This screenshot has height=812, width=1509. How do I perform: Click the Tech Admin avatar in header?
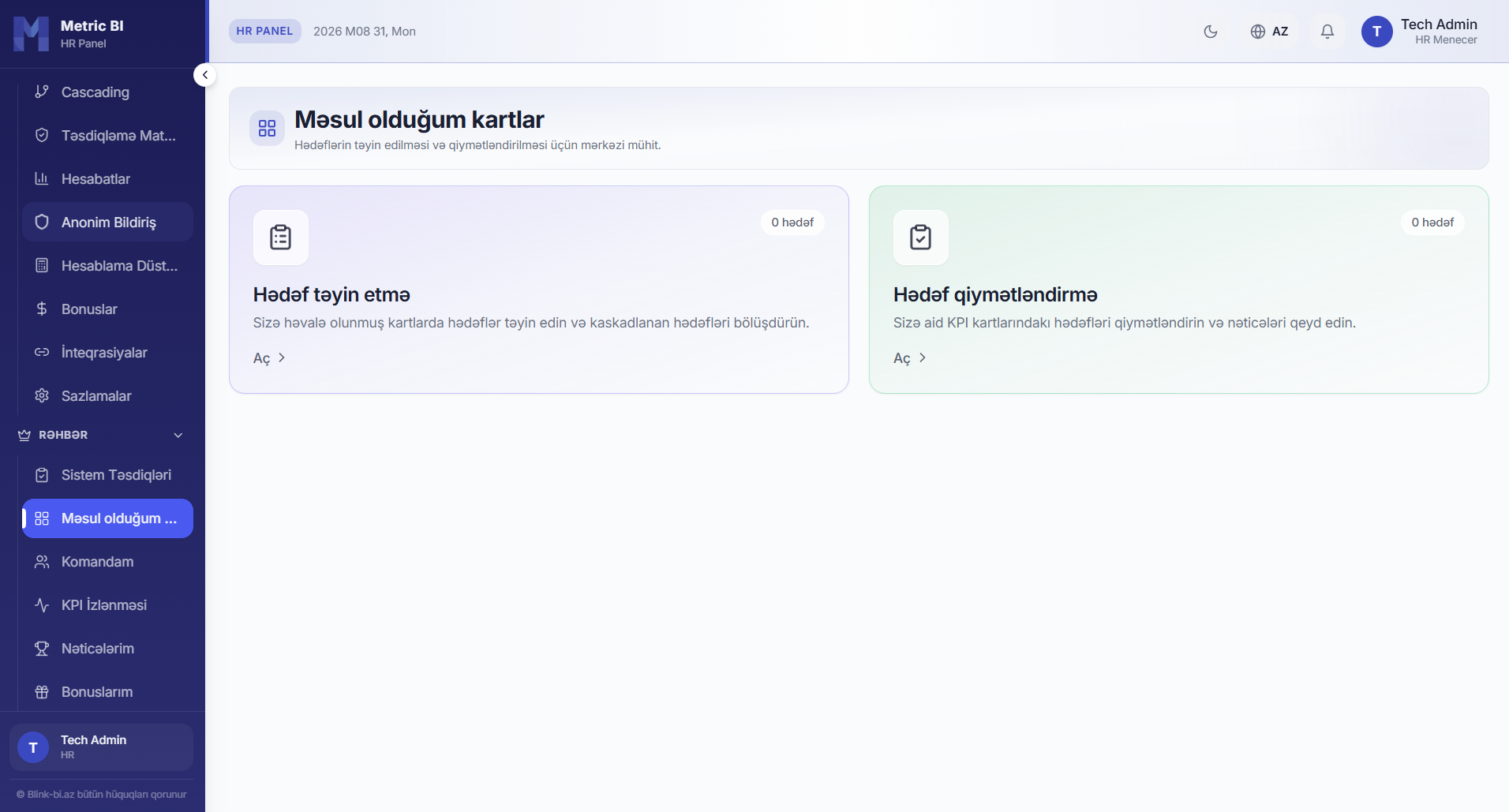point(1377,32)
